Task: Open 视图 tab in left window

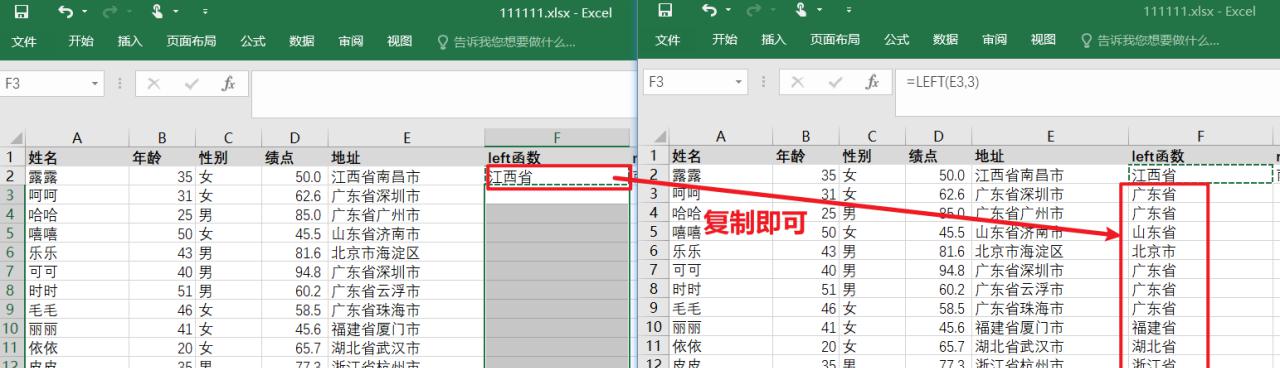Action: (400, 41)
